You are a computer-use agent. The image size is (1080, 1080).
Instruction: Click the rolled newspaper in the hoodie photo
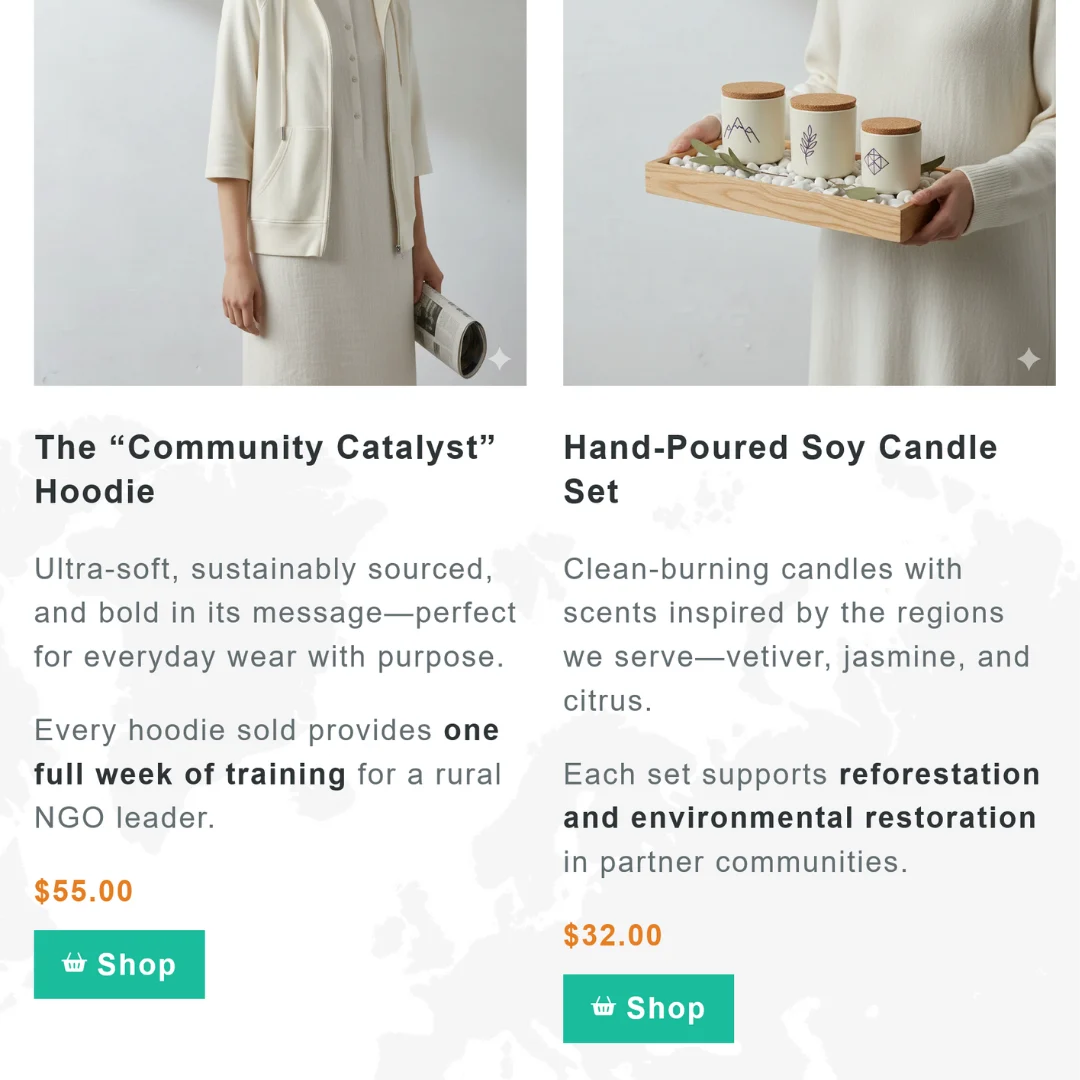click(x=450, y=331)
